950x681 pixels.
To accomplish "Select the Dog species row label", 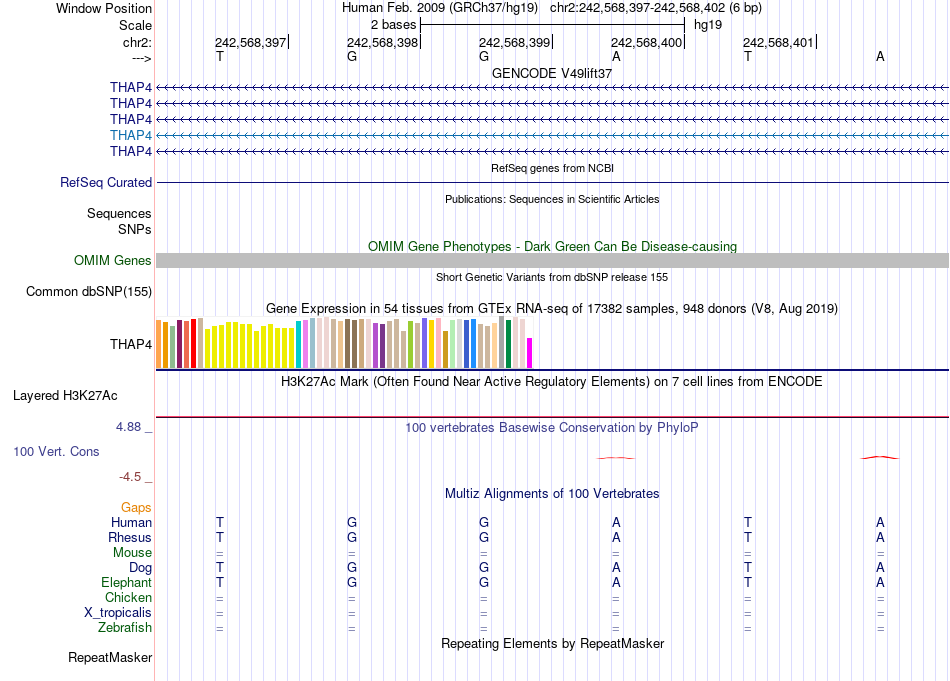I will click(141, 568).
